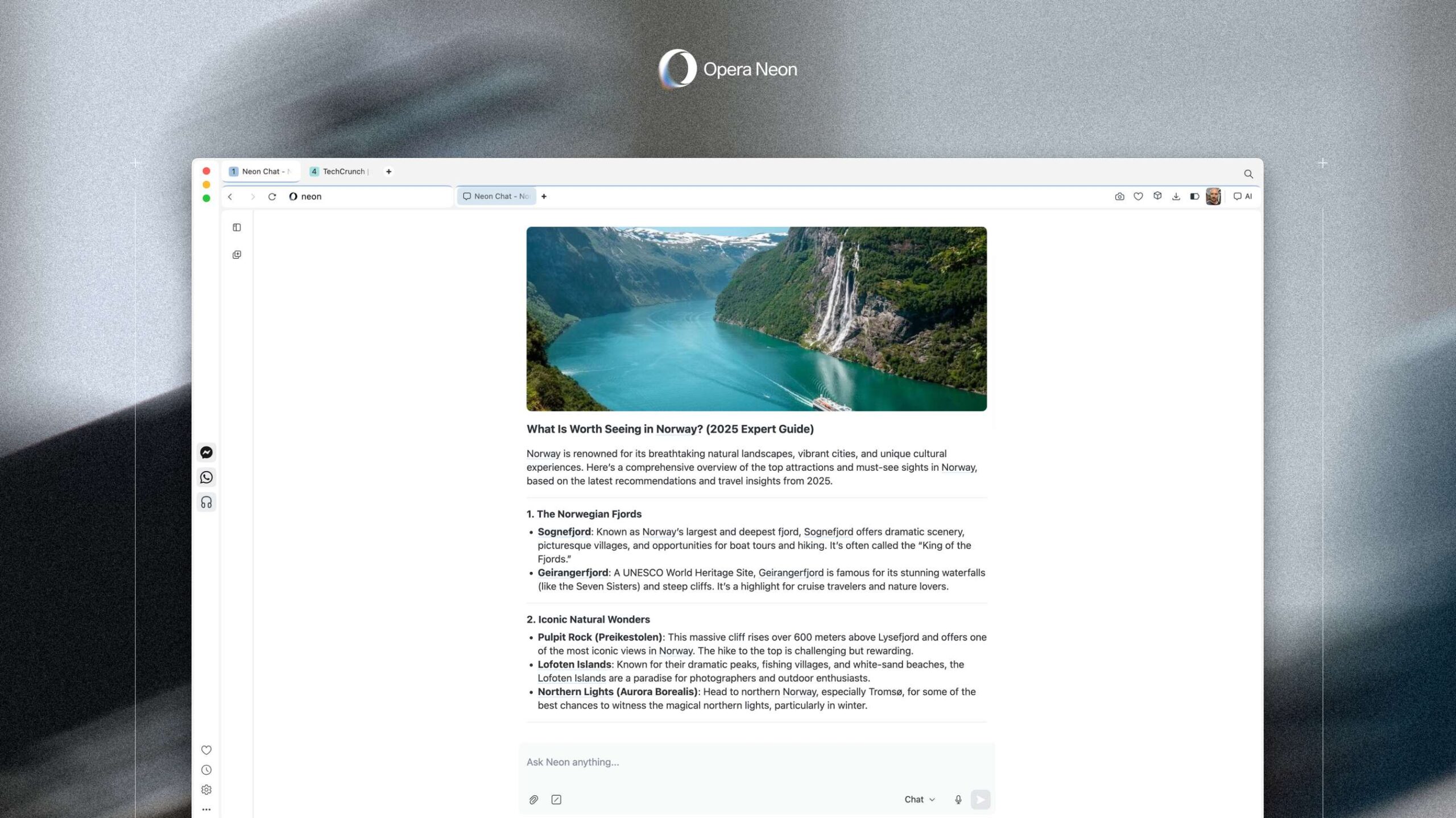Expand the Chat mode dropdown
This screenshot has height=818, width=1456.
[920, 800]
